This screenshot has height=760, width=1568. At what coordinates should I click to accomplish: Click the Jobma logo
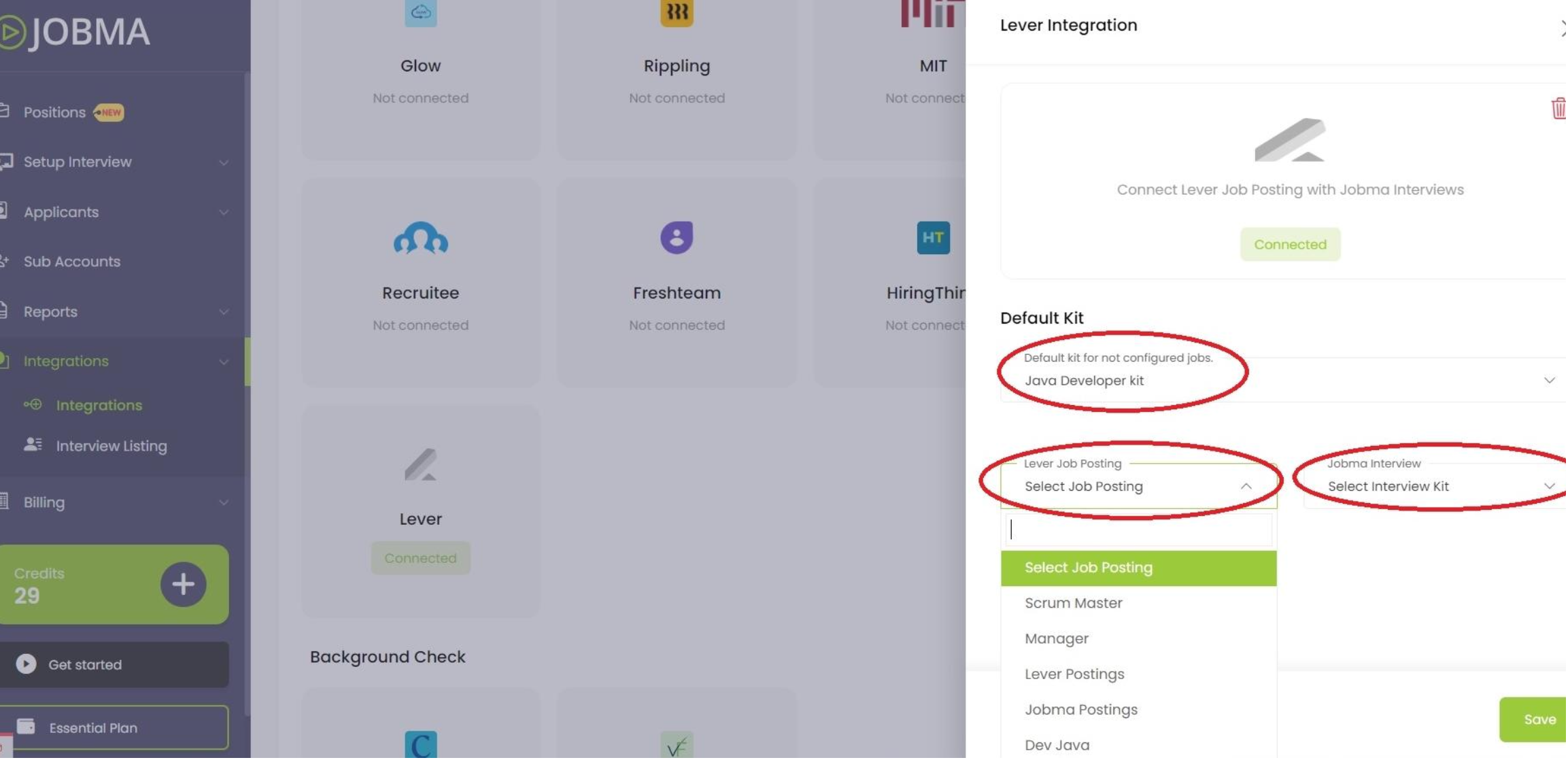pyautogui.click(x=77, y=31)
